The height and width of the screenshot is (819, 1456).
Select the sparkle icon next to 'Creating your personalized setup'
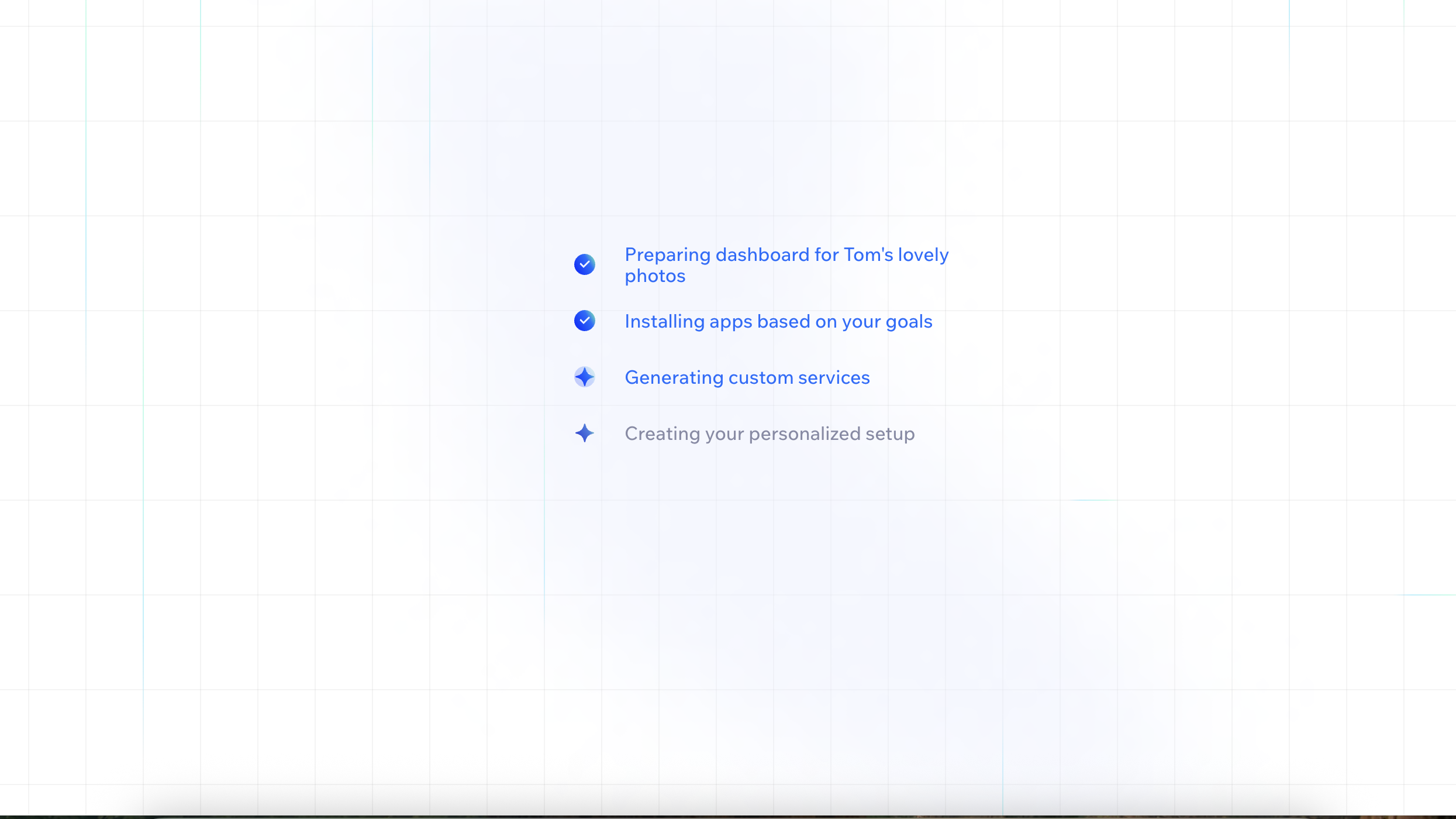(584, 433)
